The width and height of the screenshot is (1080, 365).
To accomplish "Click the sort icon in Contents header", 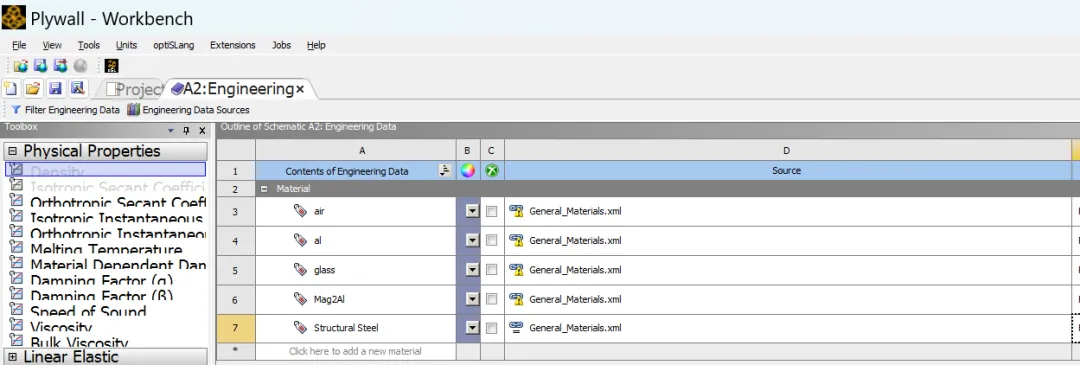I will 445,171.
